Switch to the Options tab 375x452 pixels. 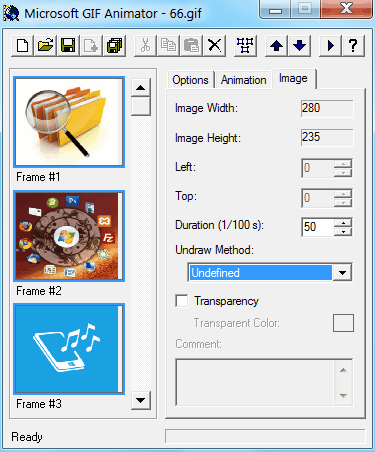(190, 80)
